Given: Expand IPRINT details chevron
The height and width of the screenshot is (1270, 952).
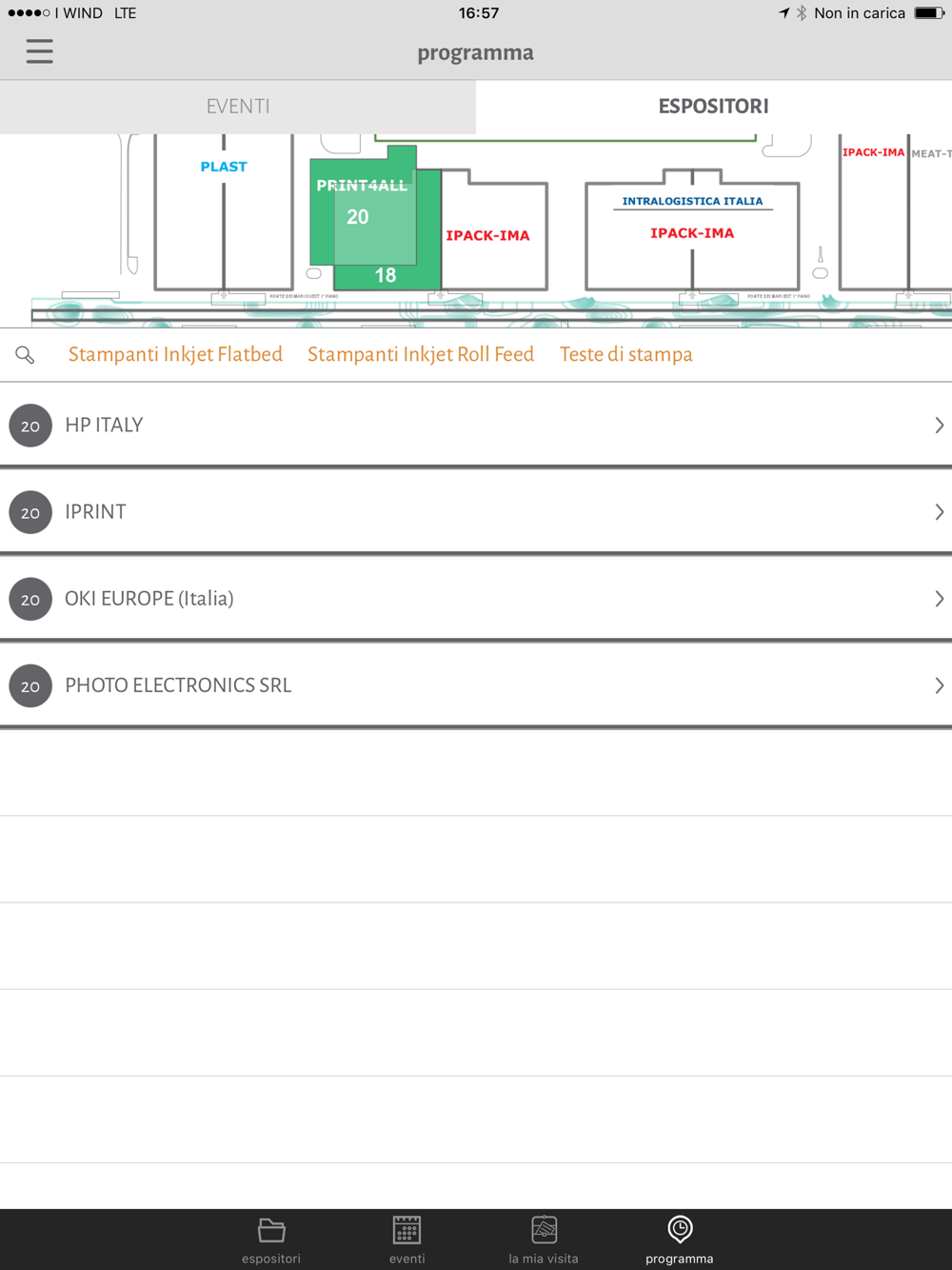Looking at the screenshot, I should (939, 512).
